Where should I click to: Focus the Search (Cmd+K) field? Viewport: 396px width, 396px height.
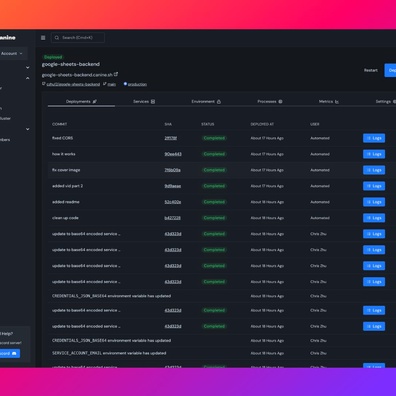78,38
